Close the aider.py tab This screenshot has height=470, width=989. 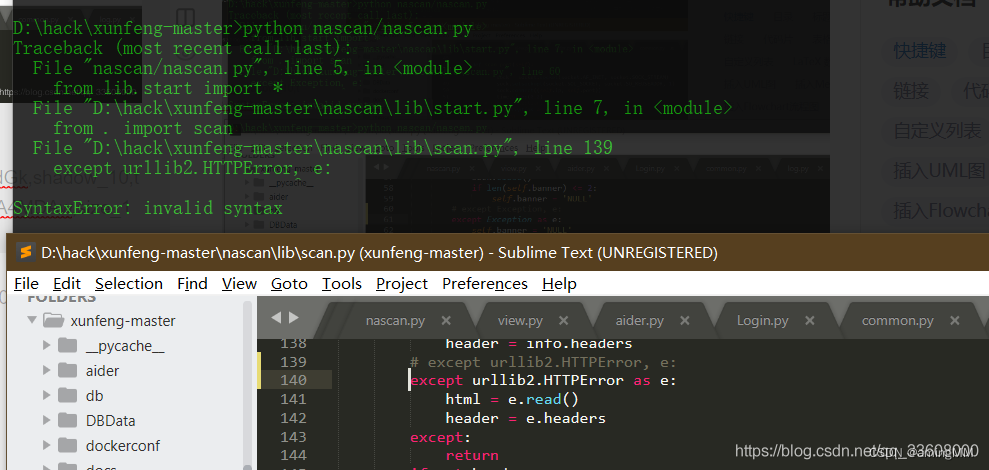click(x=685, y=320)
